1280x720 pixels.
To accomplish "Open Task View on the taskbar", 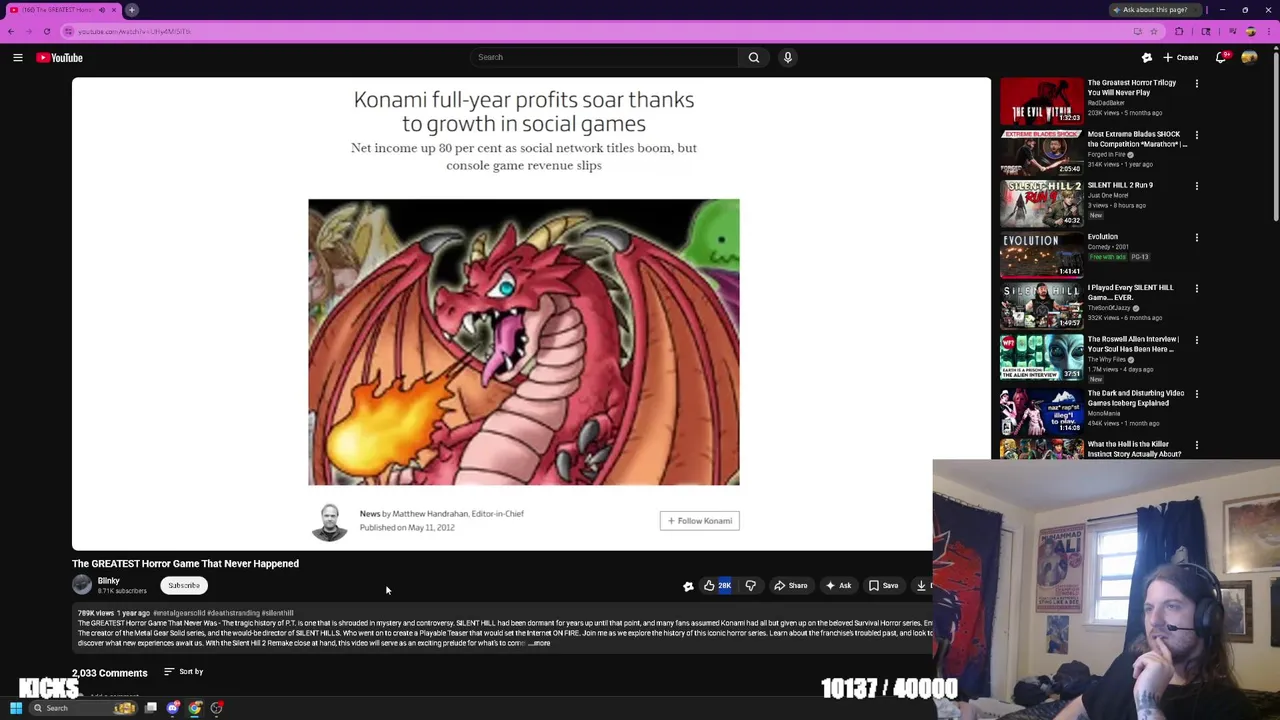I will [151, 708].
